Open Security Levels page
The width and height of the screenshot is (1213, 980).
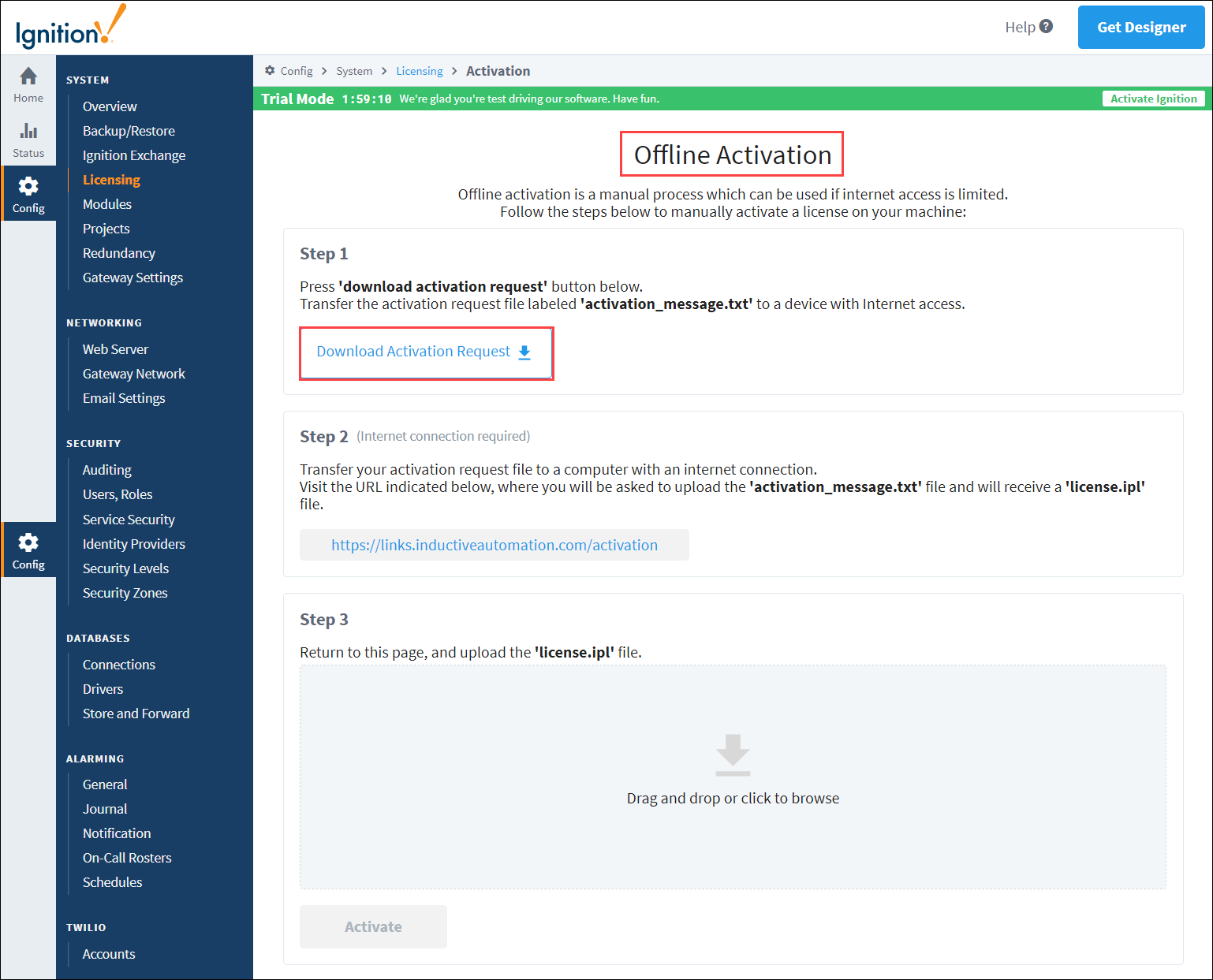pyautogui.click(x=125, y=568)
